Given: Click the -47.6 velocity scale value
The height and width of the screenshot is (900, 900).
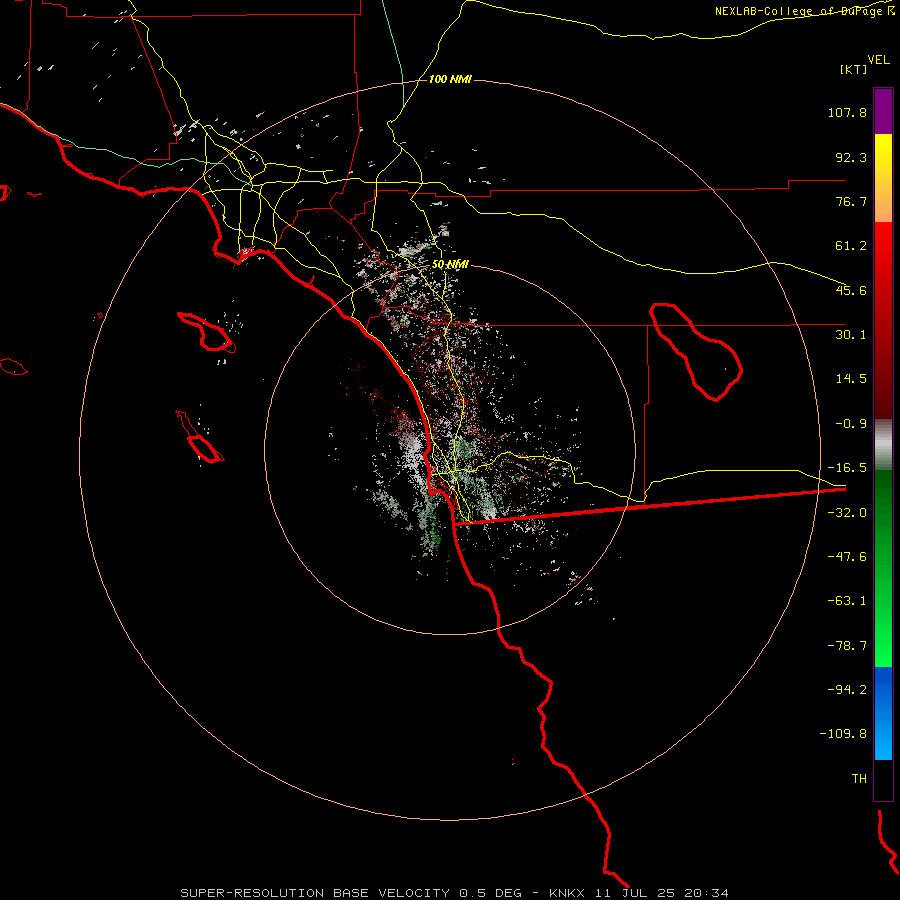Looking at the screenshot, I should tap(847, 557).
